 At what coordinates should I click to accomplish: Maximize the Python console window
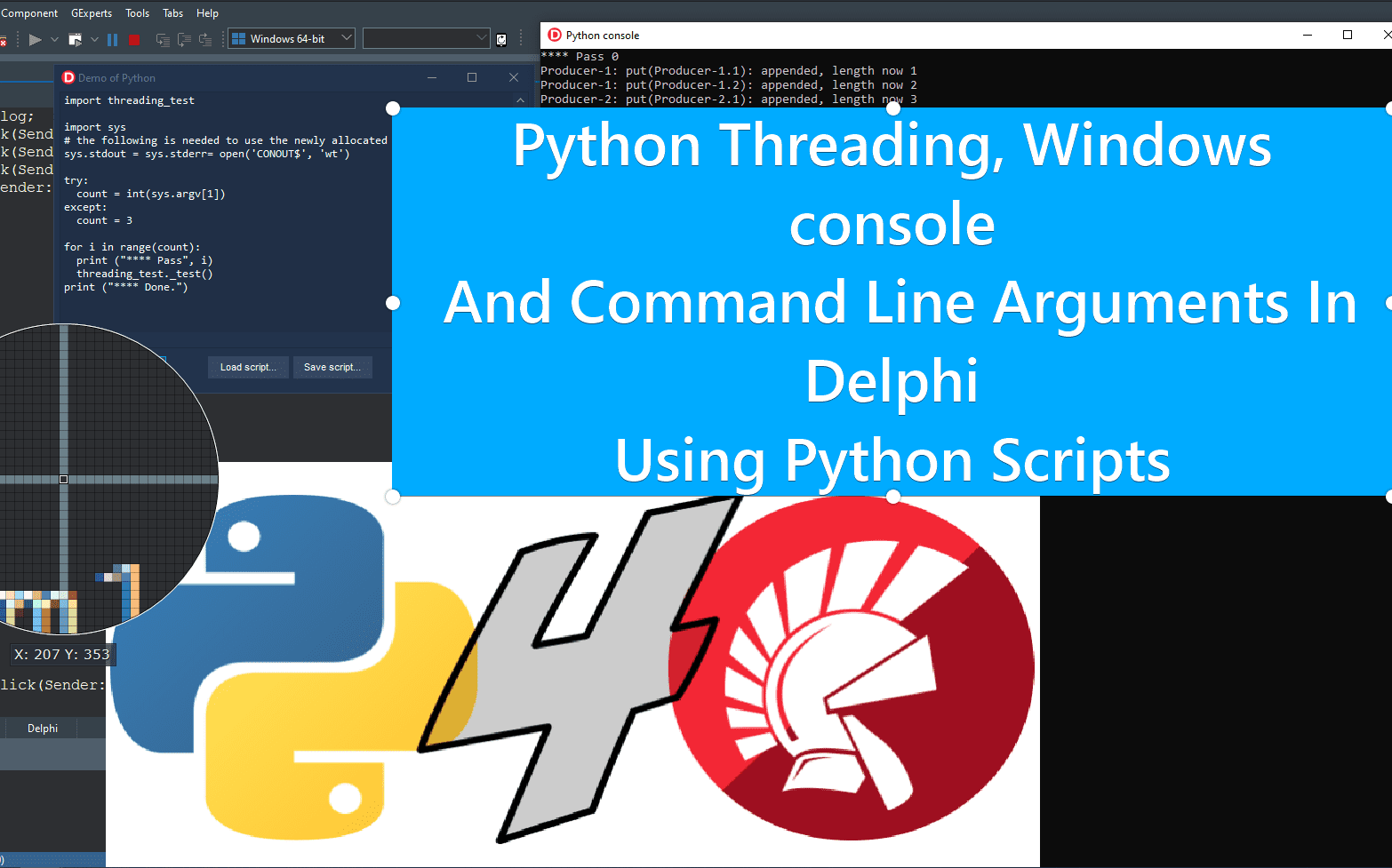click(1348, 35)
